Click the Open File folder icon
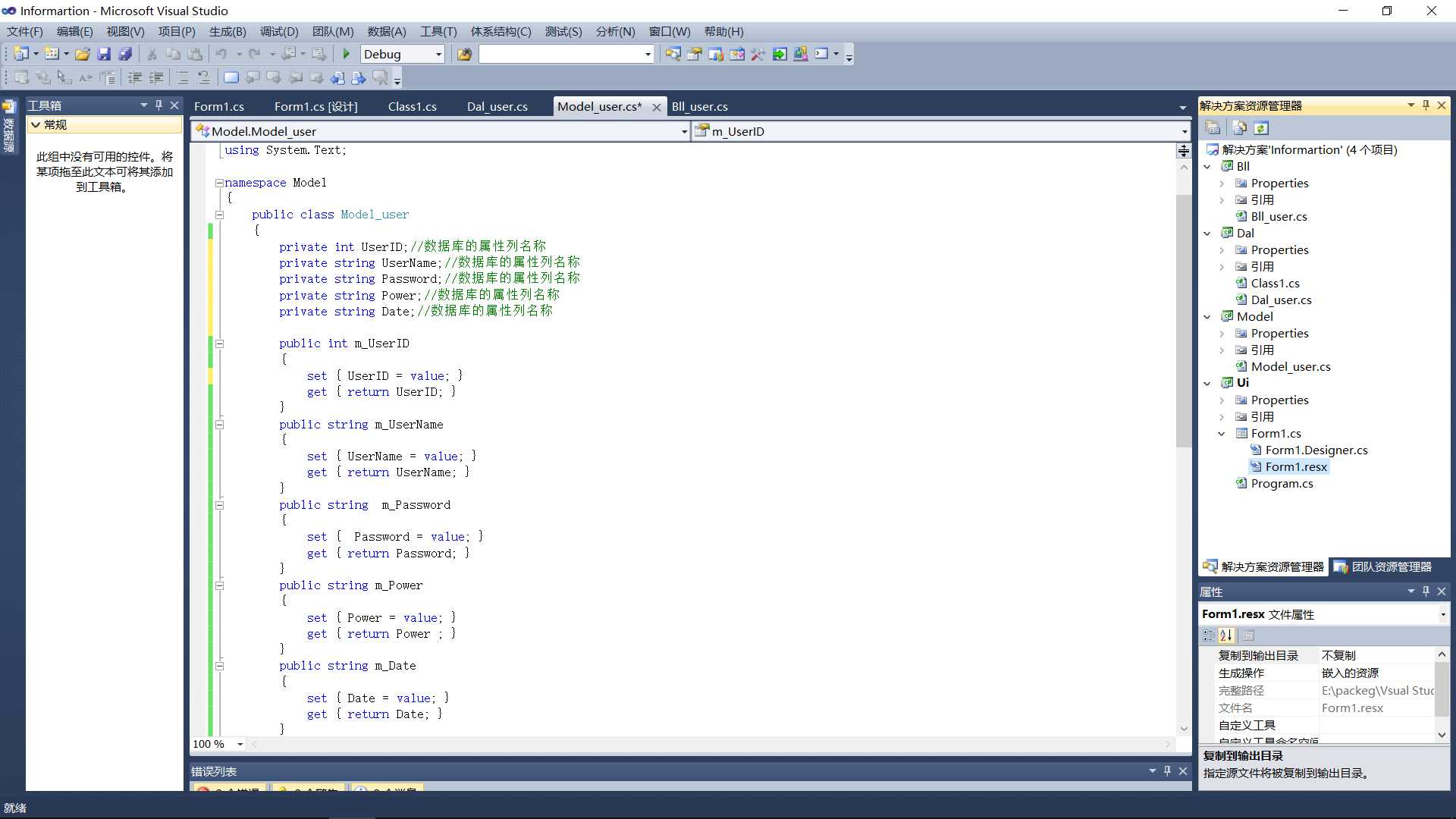Screen dimensions: 1456x819 (83, 54)
